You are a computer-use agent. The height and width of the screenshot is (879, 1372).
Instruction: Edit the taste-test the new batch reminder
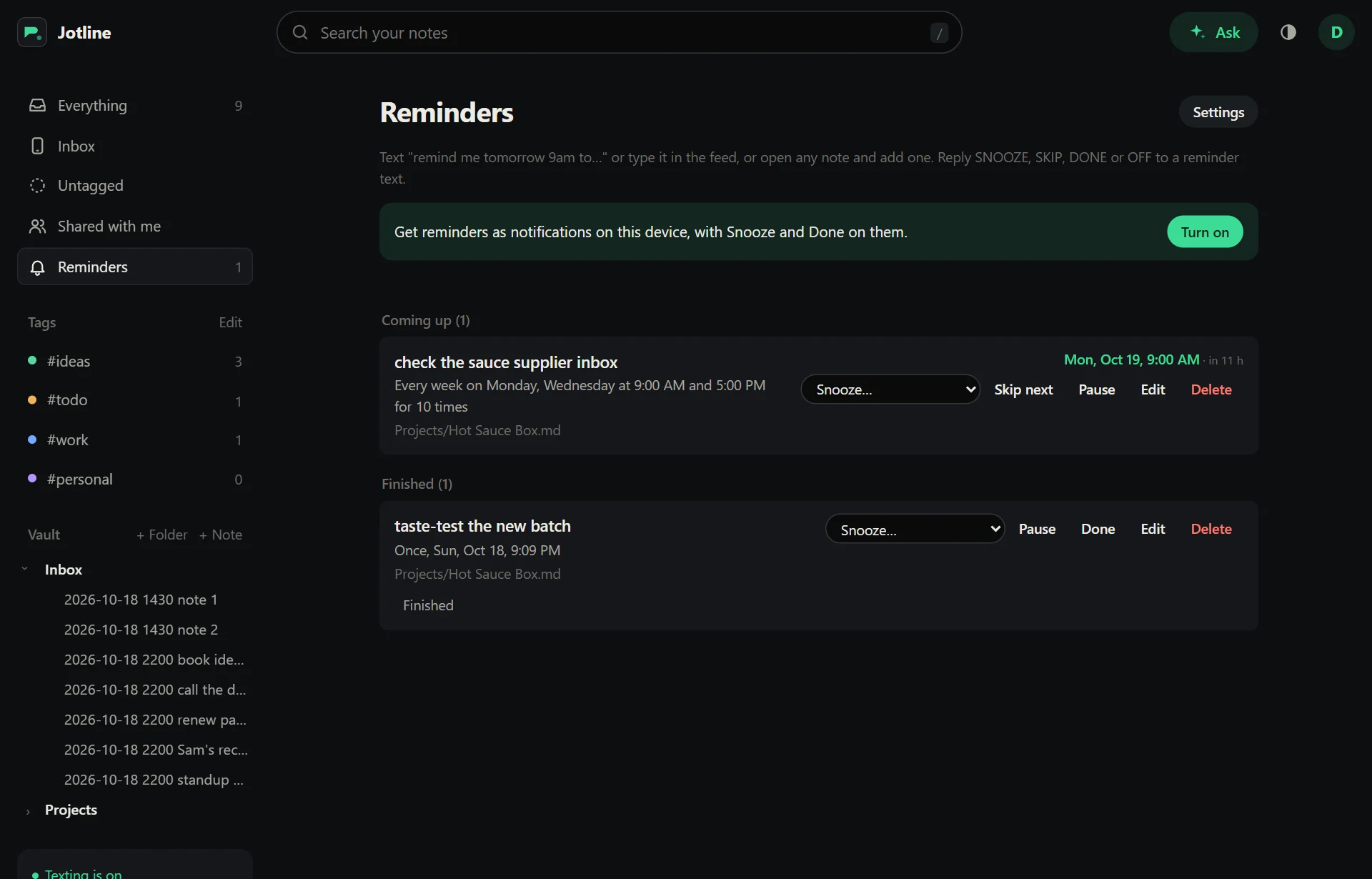pos(1153,529)
